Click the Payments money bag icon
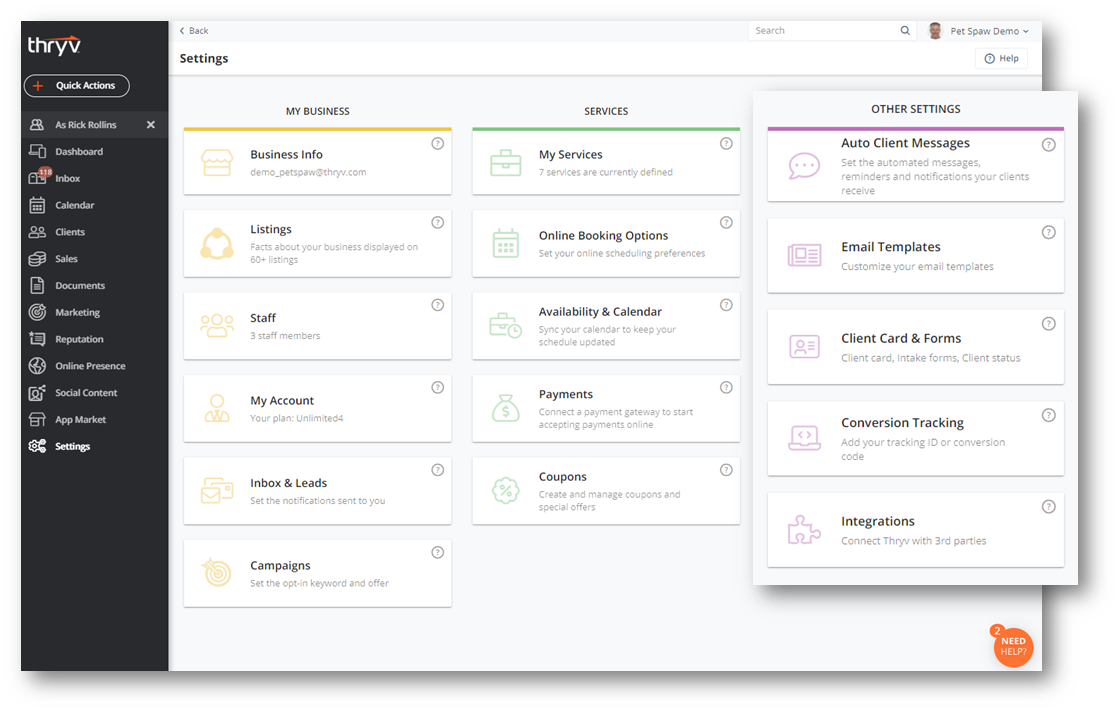This screenshot has width=1120, height=713. point(506,408)
